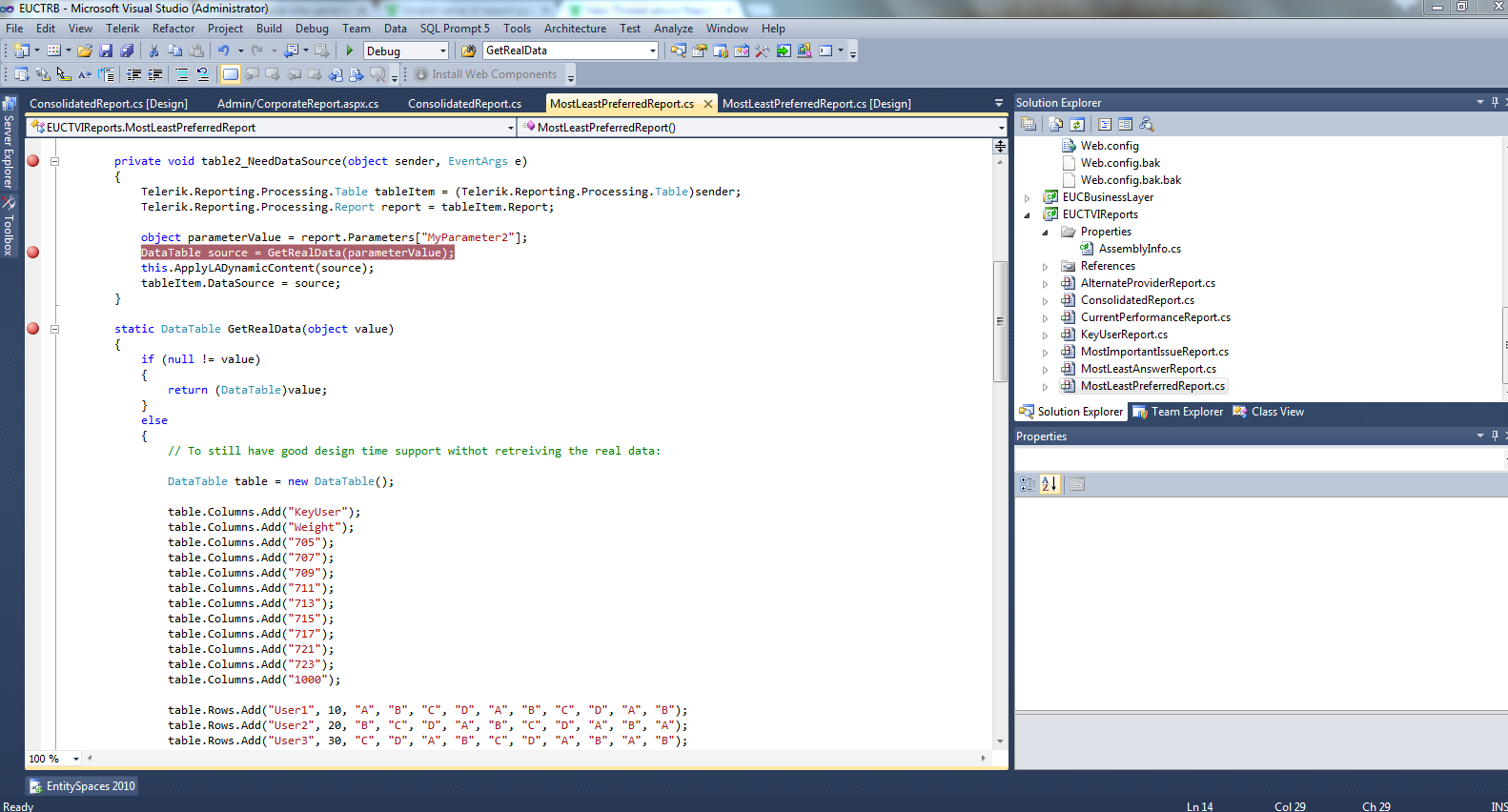Click the Alphabetical sort icon in Properties
This screenshot has height=812, width=1508.
point(1049,484)
